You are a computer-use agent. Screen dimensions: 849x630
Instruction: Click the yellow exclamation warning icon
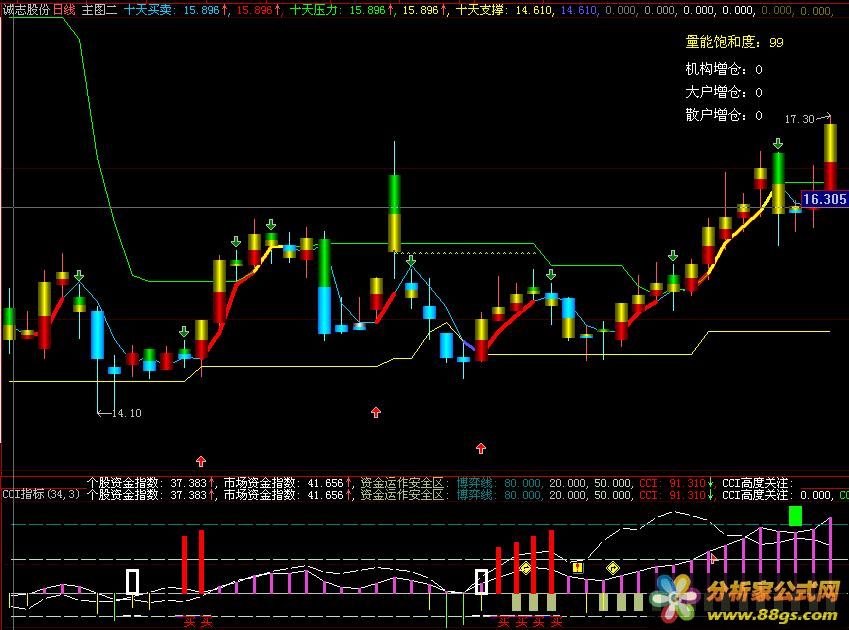click(x=577, y=566)
